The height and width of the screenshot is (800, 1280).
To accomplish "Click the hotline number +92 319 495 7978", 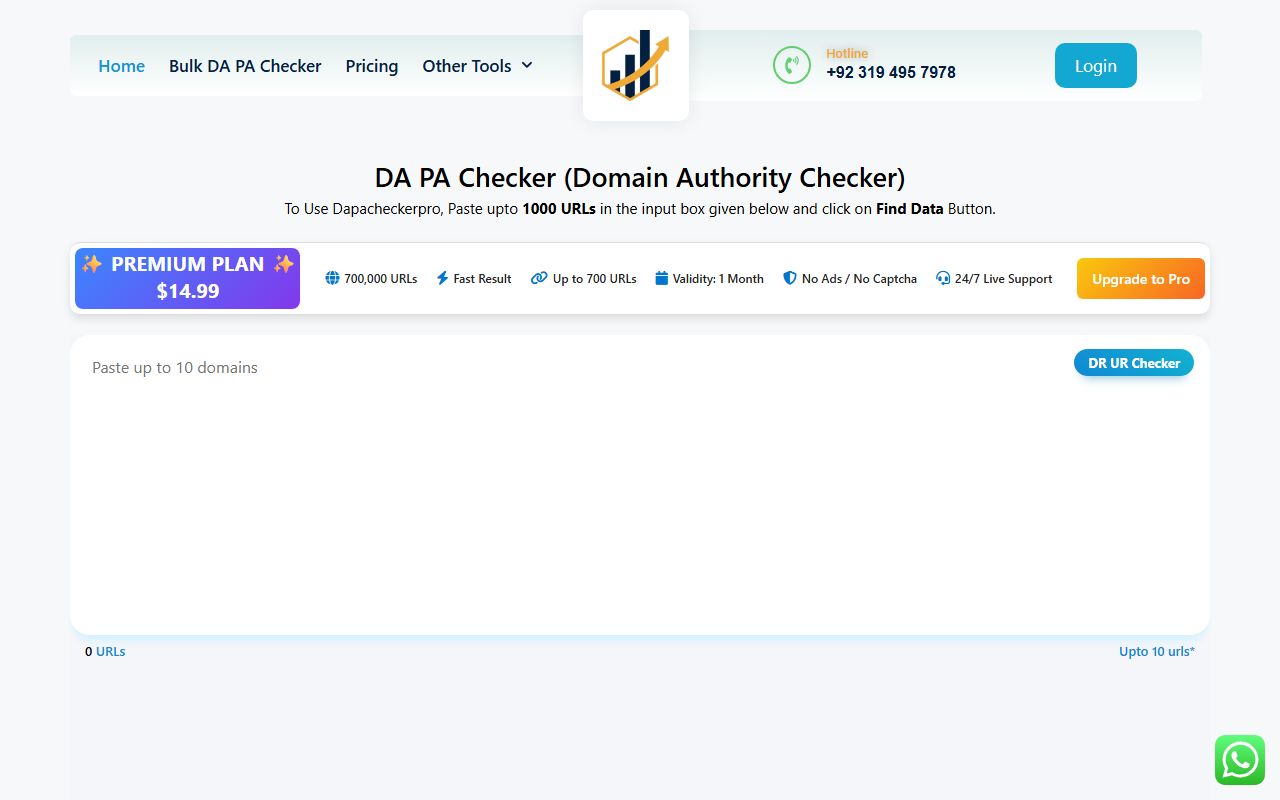I will pos(891,72).
